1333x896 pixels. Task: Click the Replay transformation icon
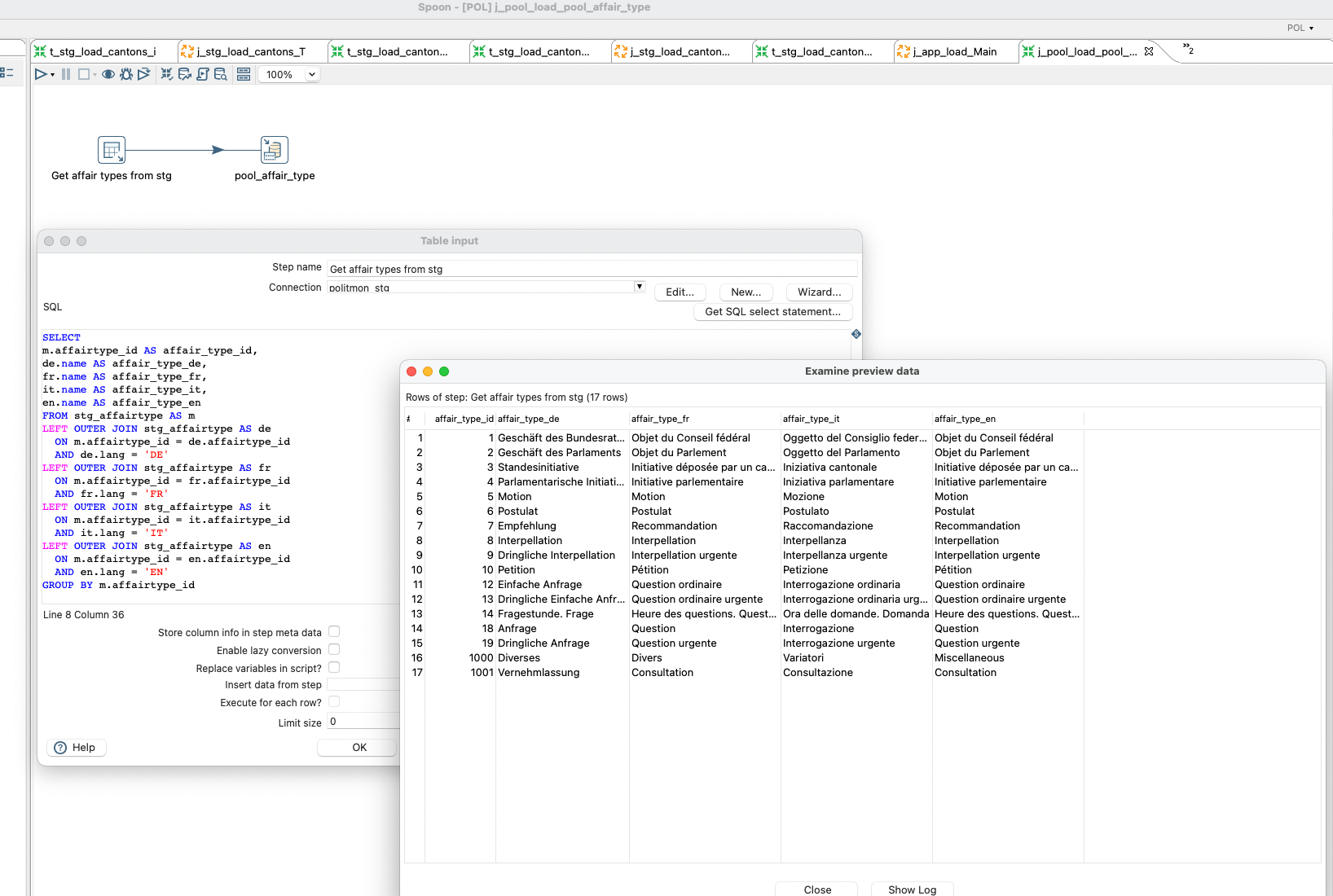144,74
